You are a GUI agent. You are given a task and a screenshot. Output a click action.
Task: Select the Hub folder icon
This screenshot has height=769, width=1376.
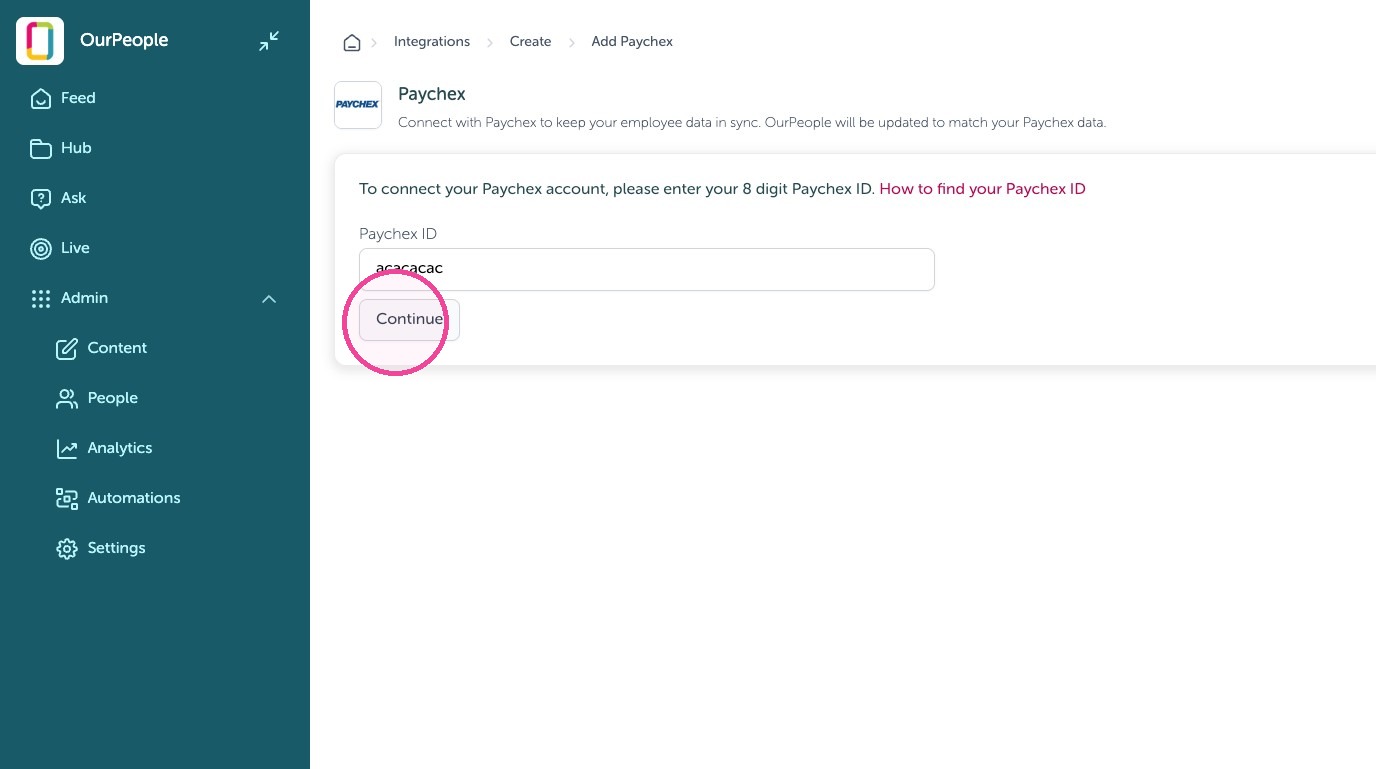click(41, 148)
